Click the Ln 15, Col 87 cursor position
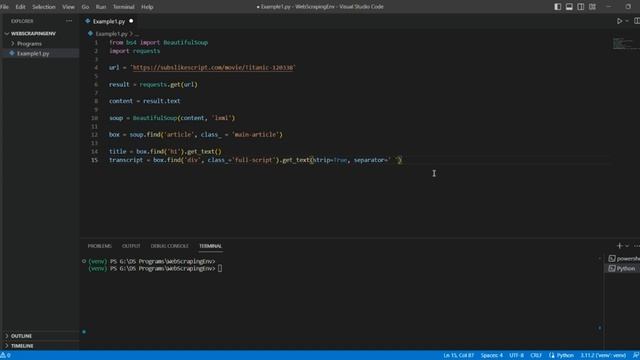The width and height of the screenshot is (640, 360). 458,356
